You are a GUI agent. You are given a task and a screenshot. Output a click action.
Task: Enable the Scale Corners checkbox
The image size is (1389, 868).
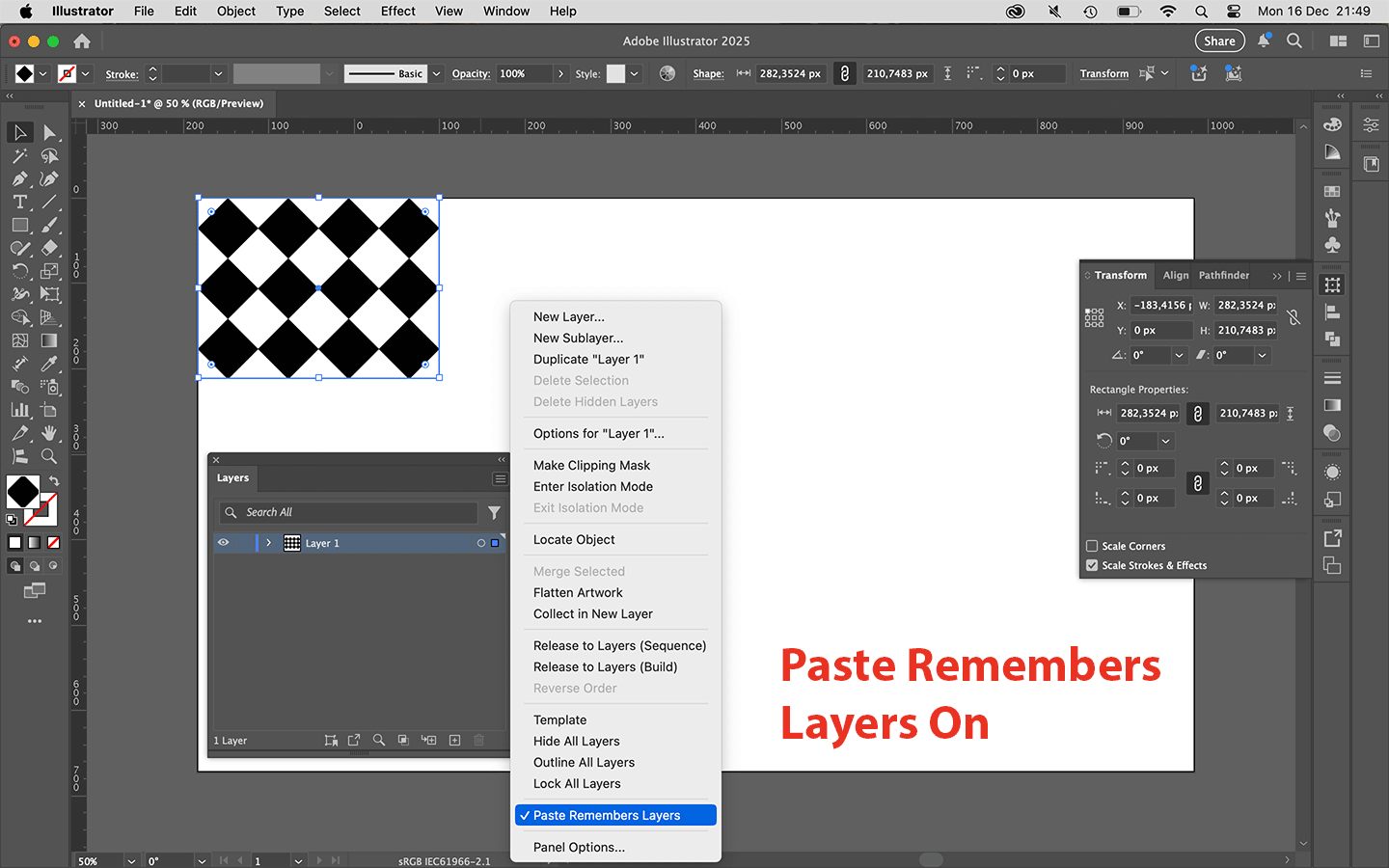tap(1092, 546)
